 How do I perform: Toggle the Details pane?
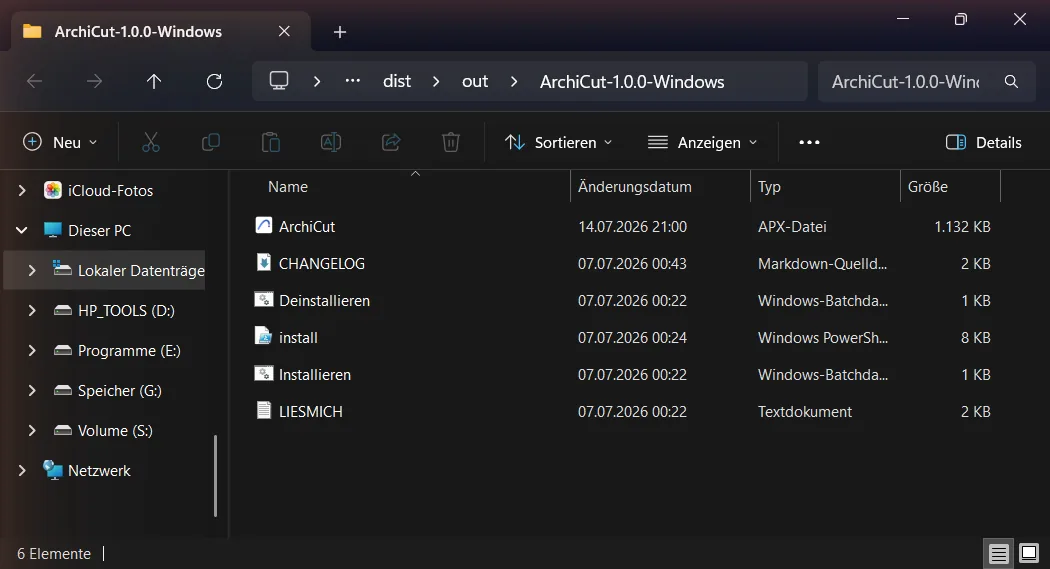(984, 142)
